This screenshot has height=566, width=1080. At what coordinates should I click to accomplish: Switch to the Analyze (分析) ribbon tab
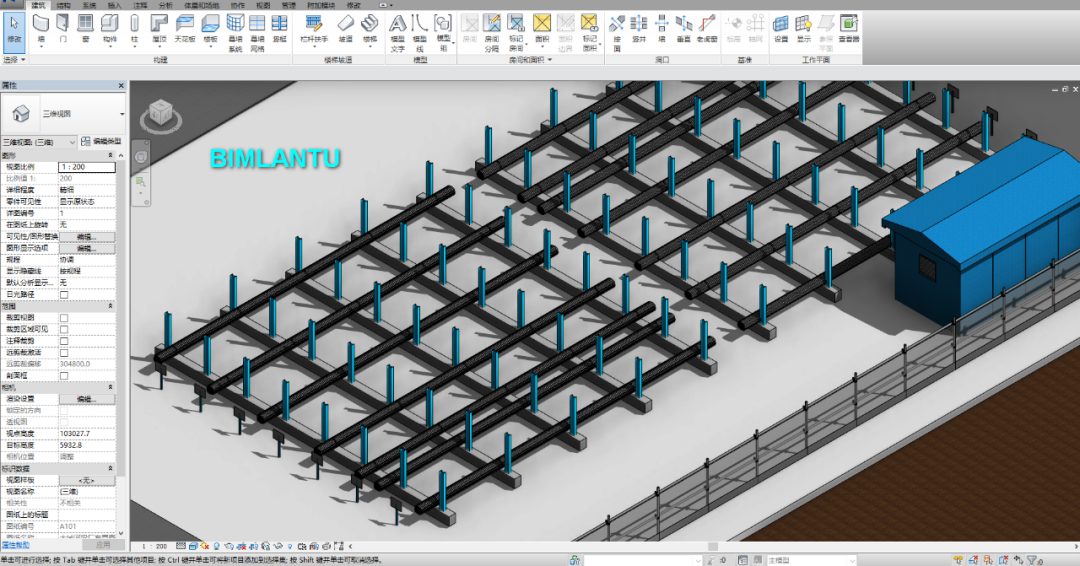[166, 5]
